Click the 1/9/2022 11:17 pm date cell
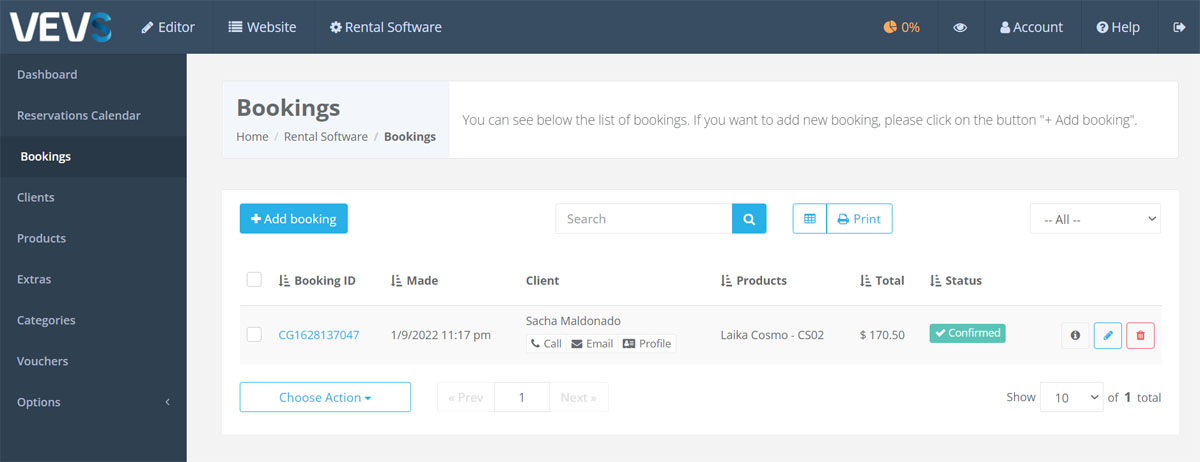Image resolution: width=1200 pixels, height=462 pixels. 441,335
